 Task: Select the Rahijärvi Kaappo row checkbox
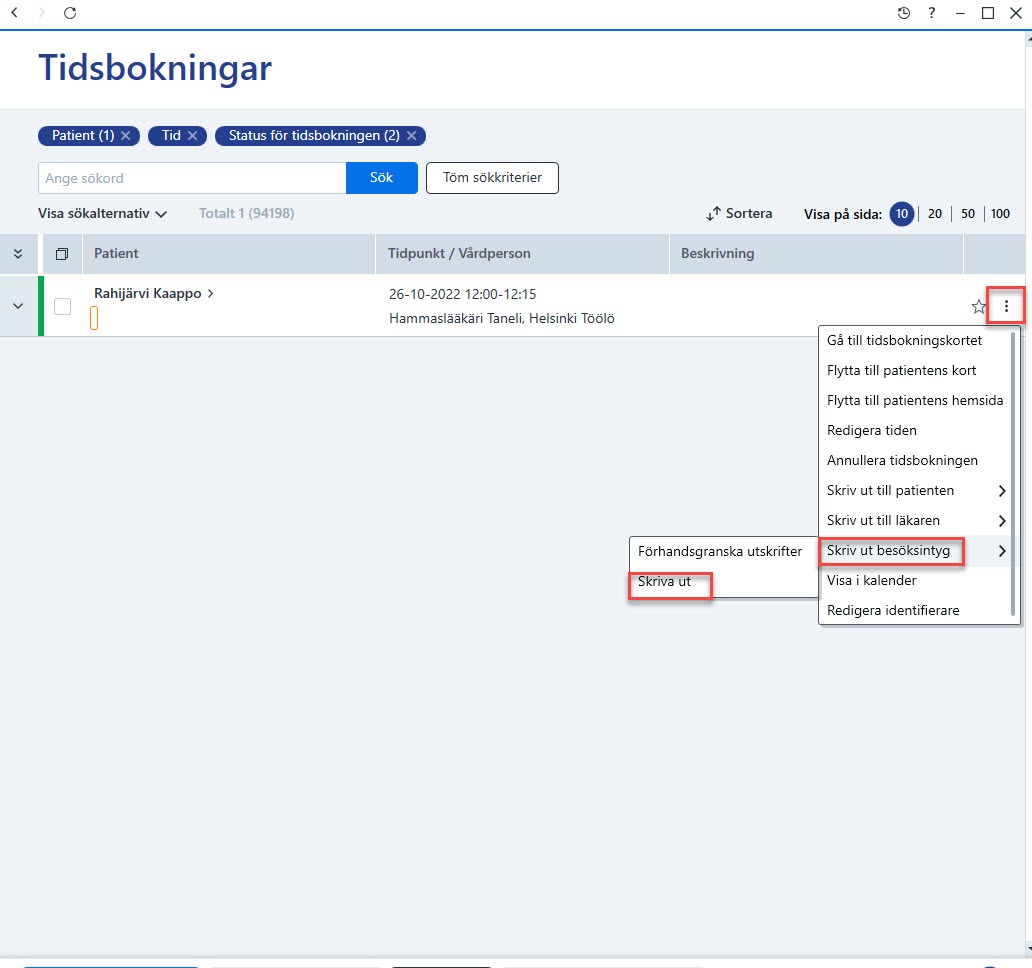tap(63, 306)
